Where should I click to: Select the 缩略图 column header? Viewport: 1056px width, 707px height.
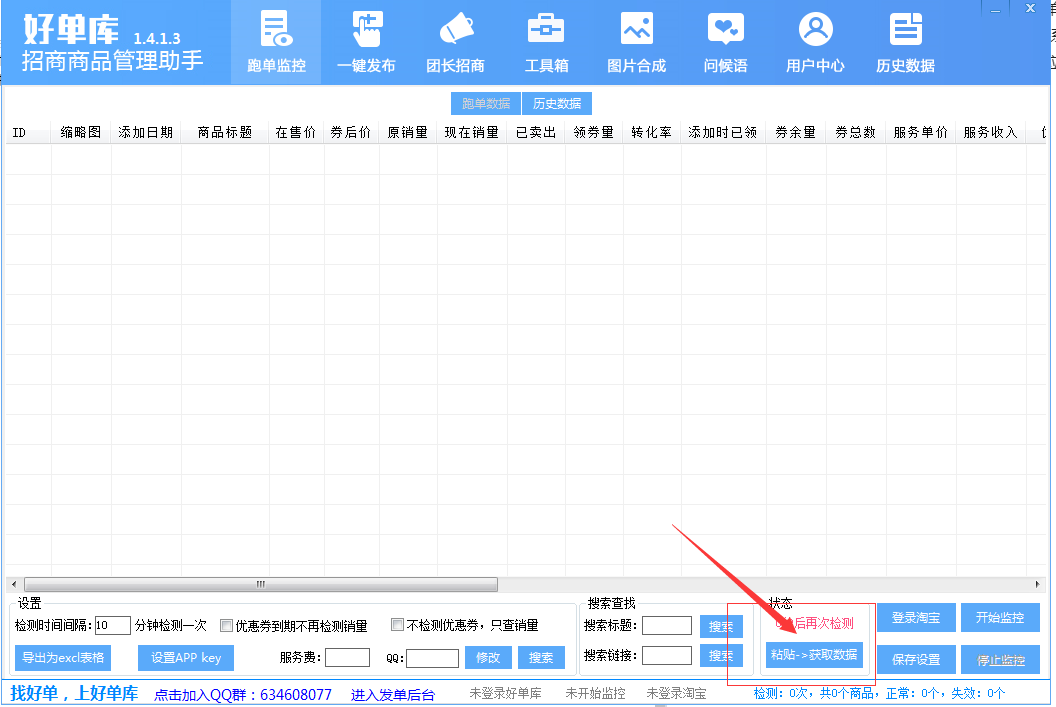point(81,133)
